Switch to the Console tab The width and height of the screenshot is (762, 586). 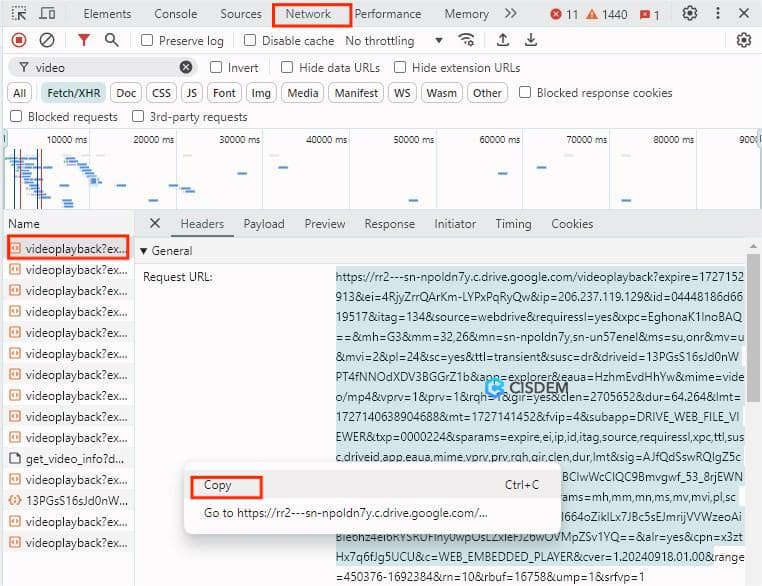pyautogui.click(x=175, y=14)
